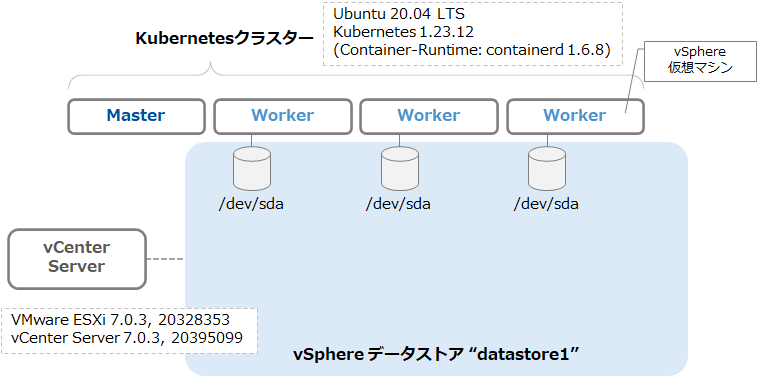Click the vCenter Server 7.0.3, 20395099 text
The image size is (760, 380).
coord(127,337)
